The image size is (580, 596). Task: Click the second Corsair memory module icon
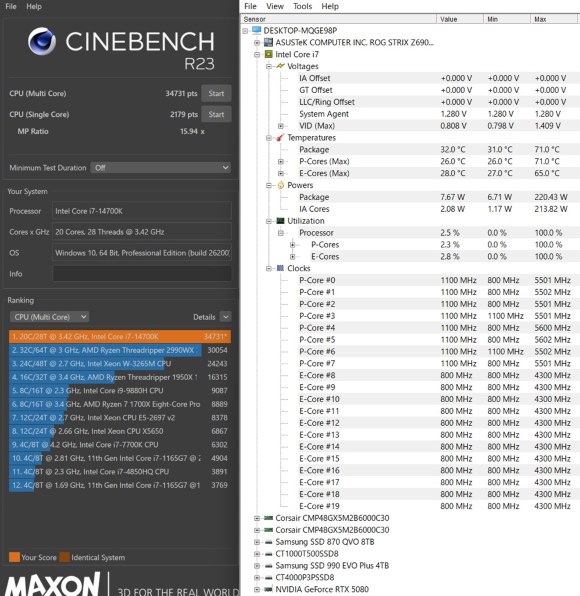point(268,529)
